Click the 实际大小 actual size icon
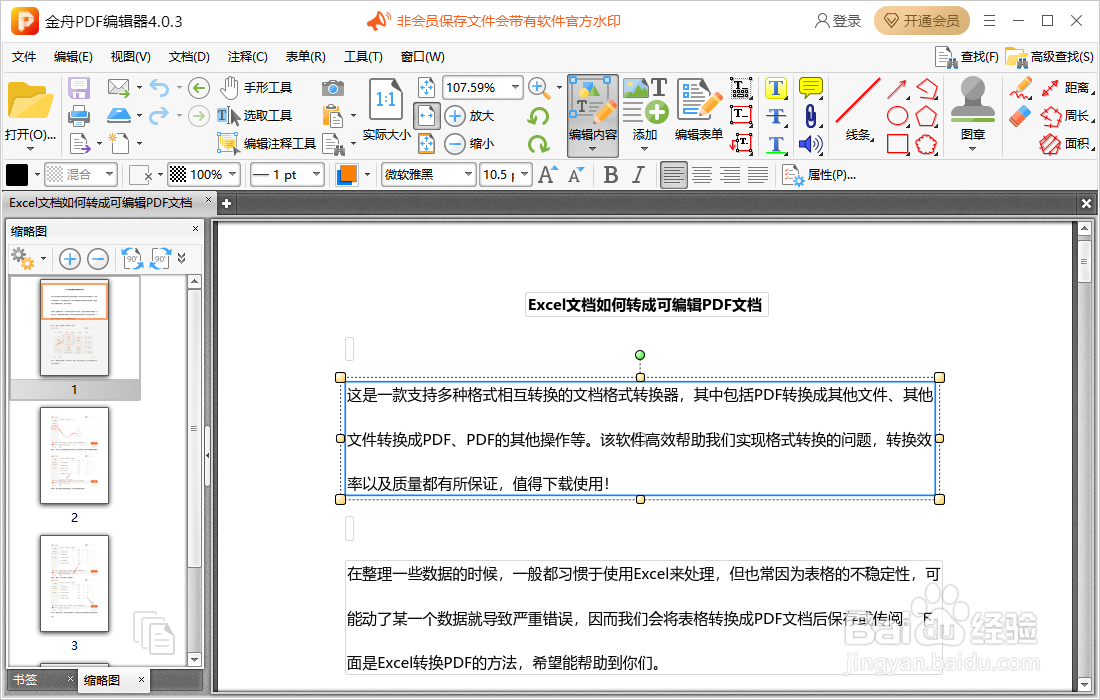The width and height of the screenshot is (1100, 700). click(385, 105)
